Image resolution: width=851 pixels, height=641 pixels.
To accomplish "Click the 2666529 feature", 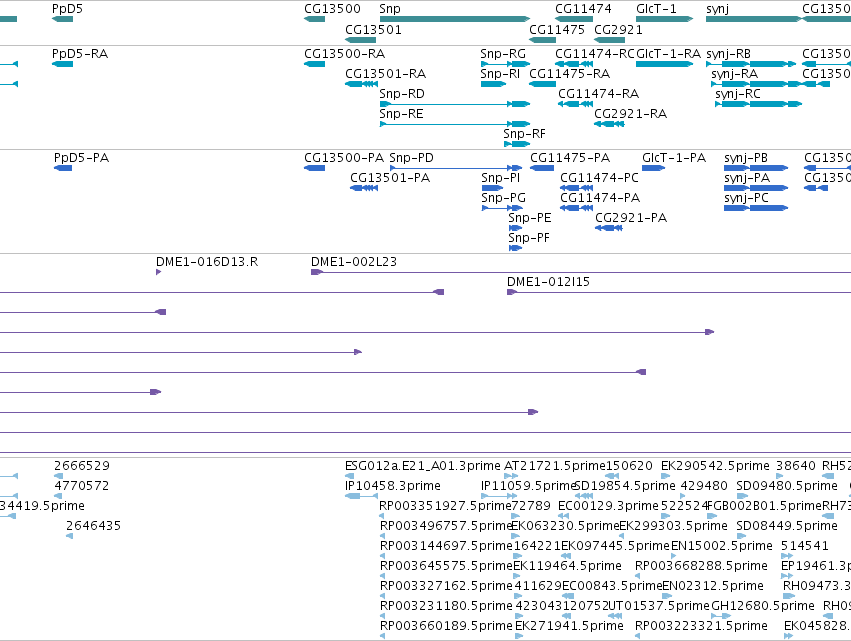I will coord(59,476).
